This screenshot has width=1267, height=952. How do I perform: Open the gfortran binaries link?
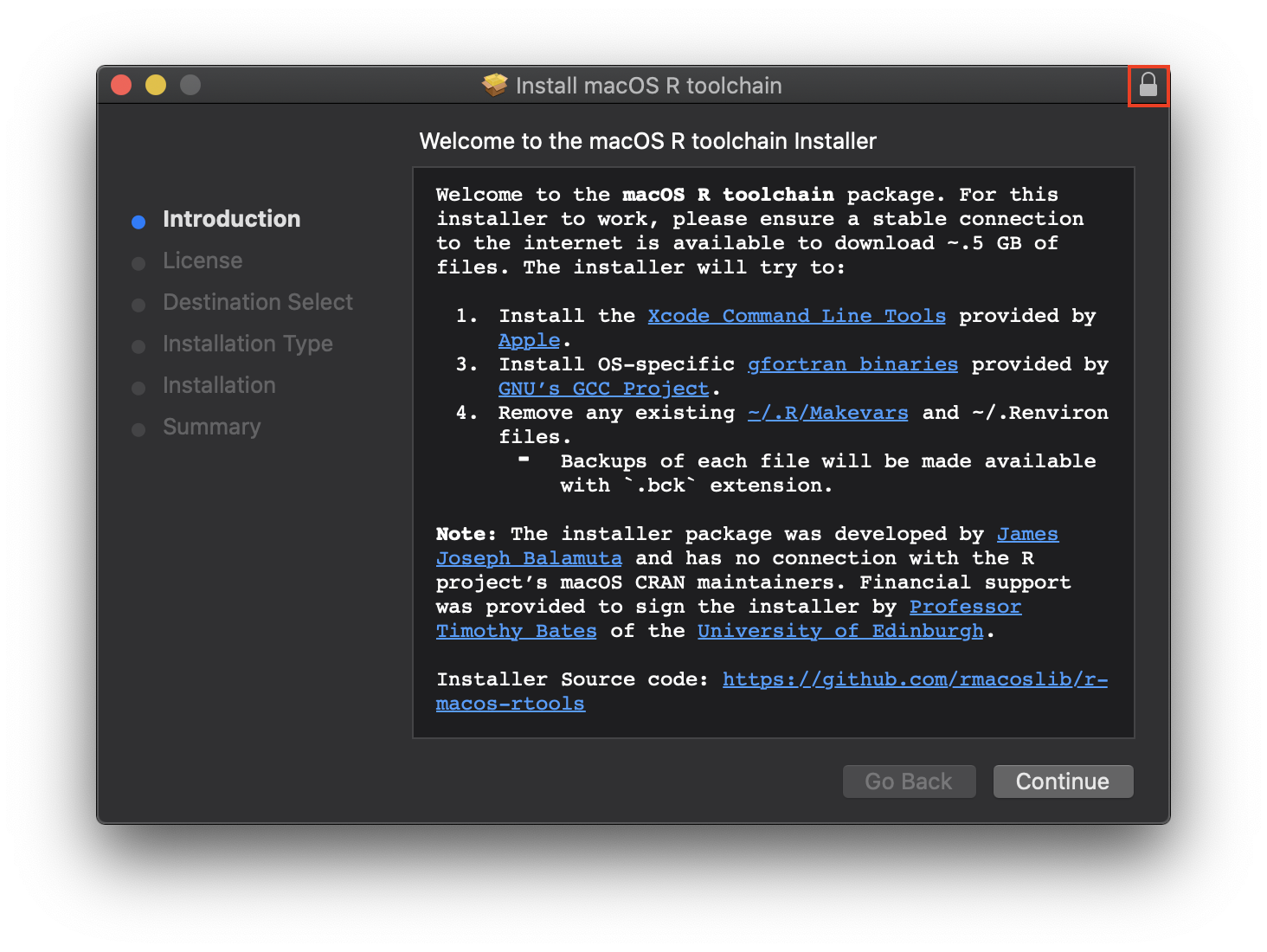tap(852, 364)
